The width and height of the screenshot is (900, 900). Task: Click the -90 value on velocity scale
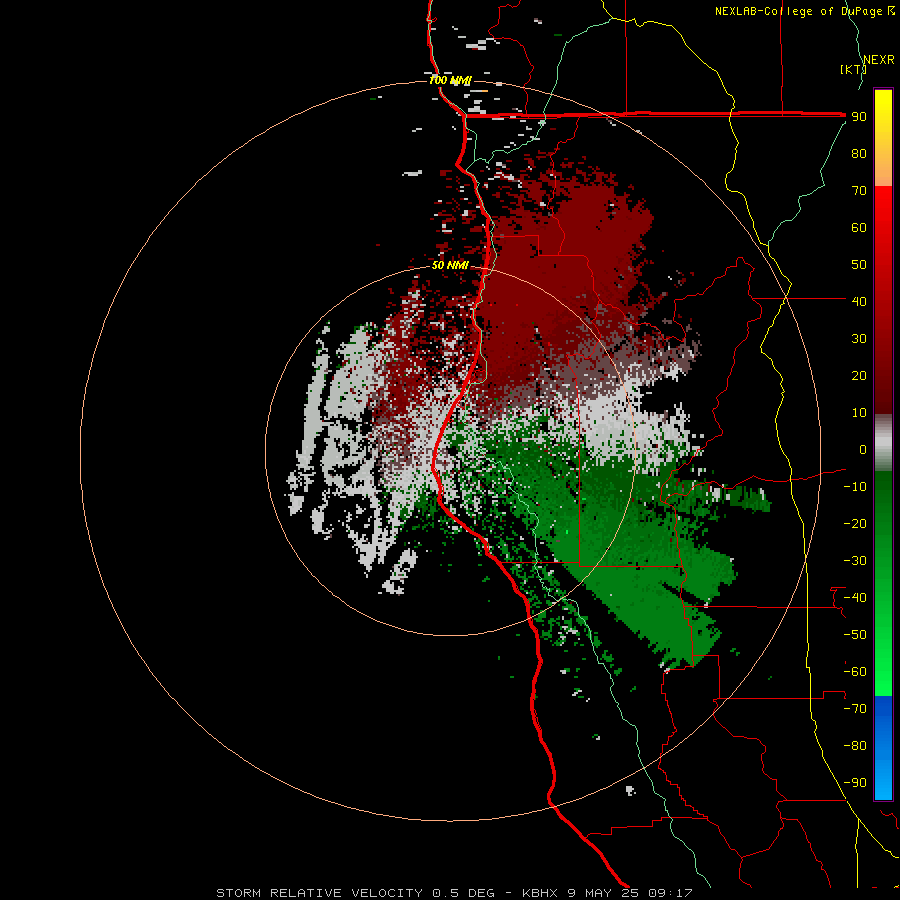tap(855, 783)
